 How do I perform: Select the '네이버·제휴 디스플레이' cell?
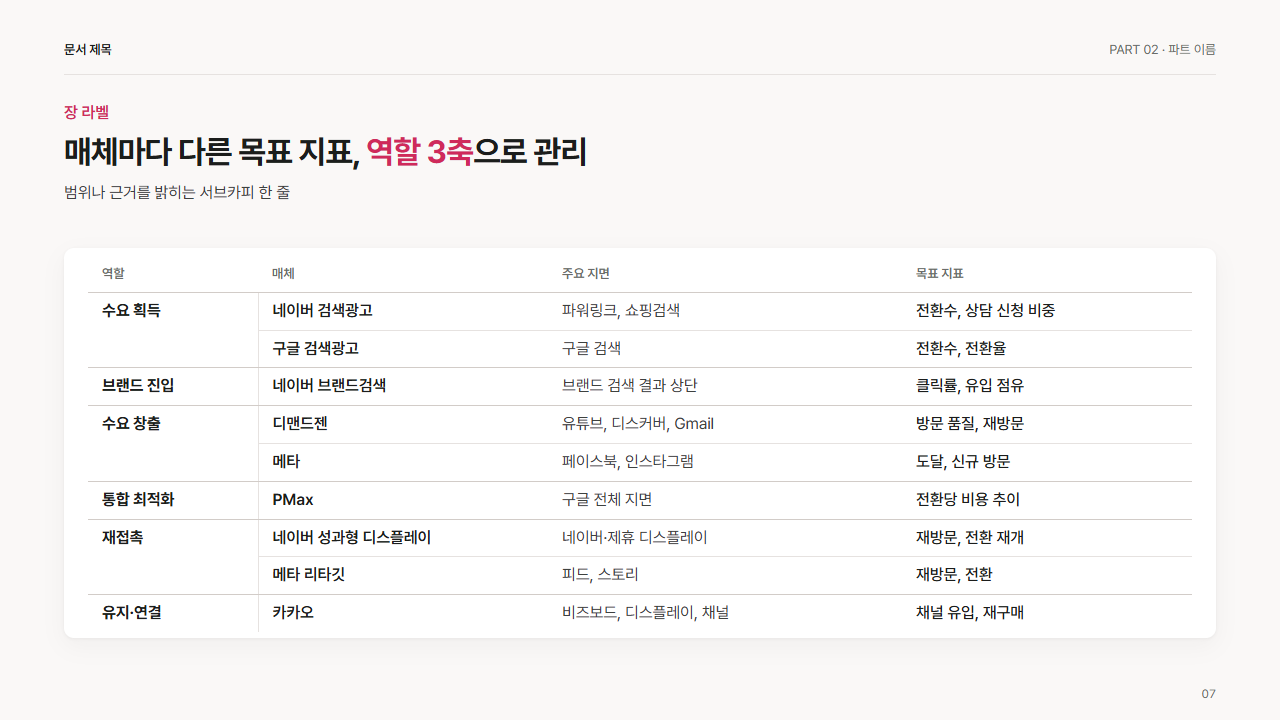point(635,537)
